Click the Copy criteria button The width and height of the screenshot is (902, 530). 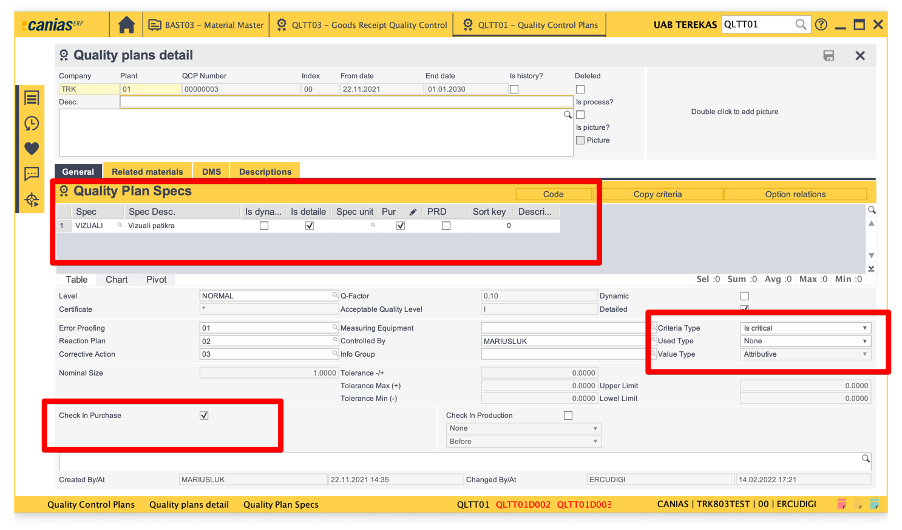point(657,194)
